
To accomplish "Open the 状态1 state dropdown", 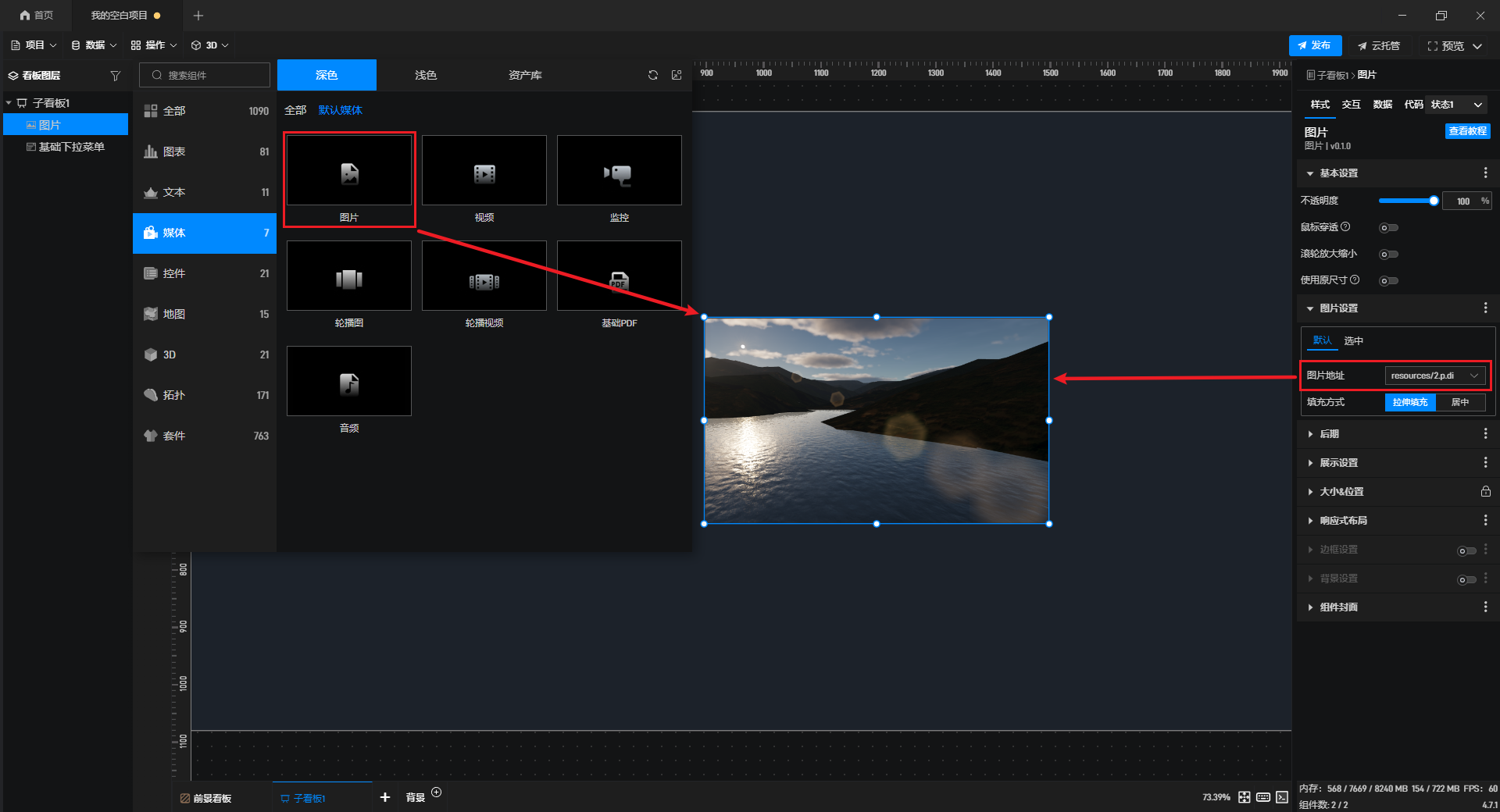I will pos(1456,105).
